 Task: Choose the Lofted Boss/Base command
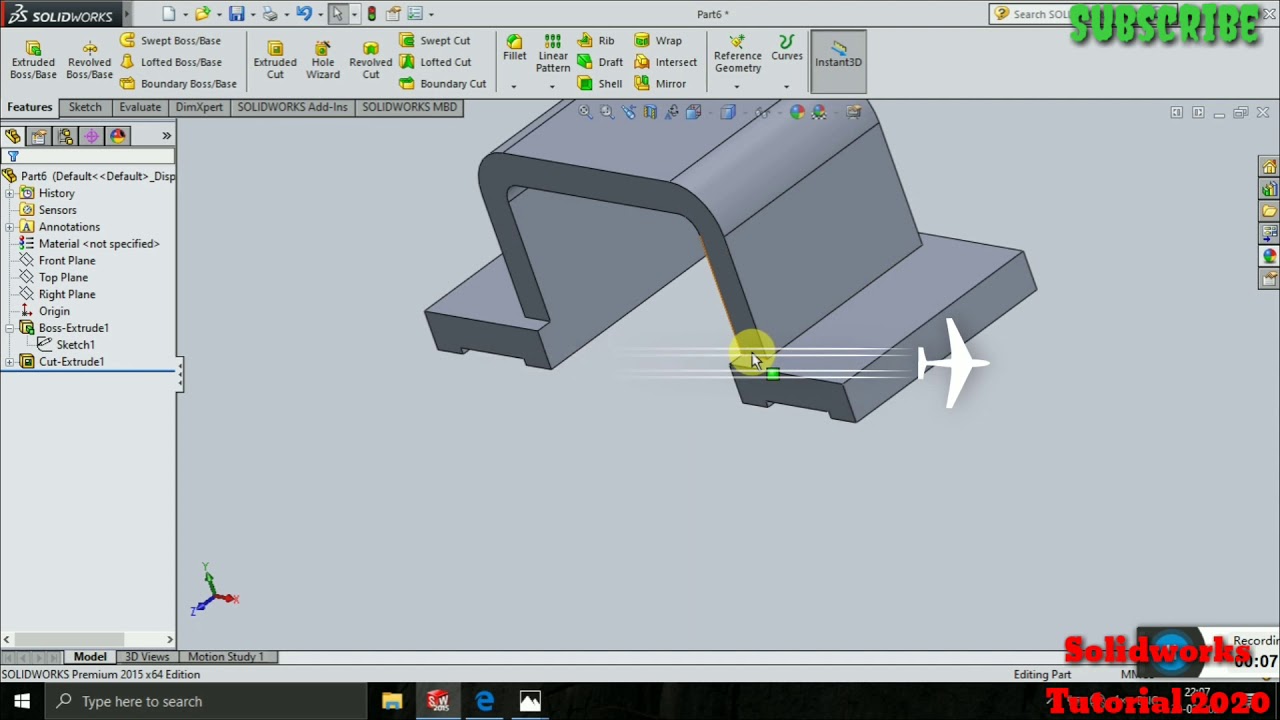coord(170,62)
